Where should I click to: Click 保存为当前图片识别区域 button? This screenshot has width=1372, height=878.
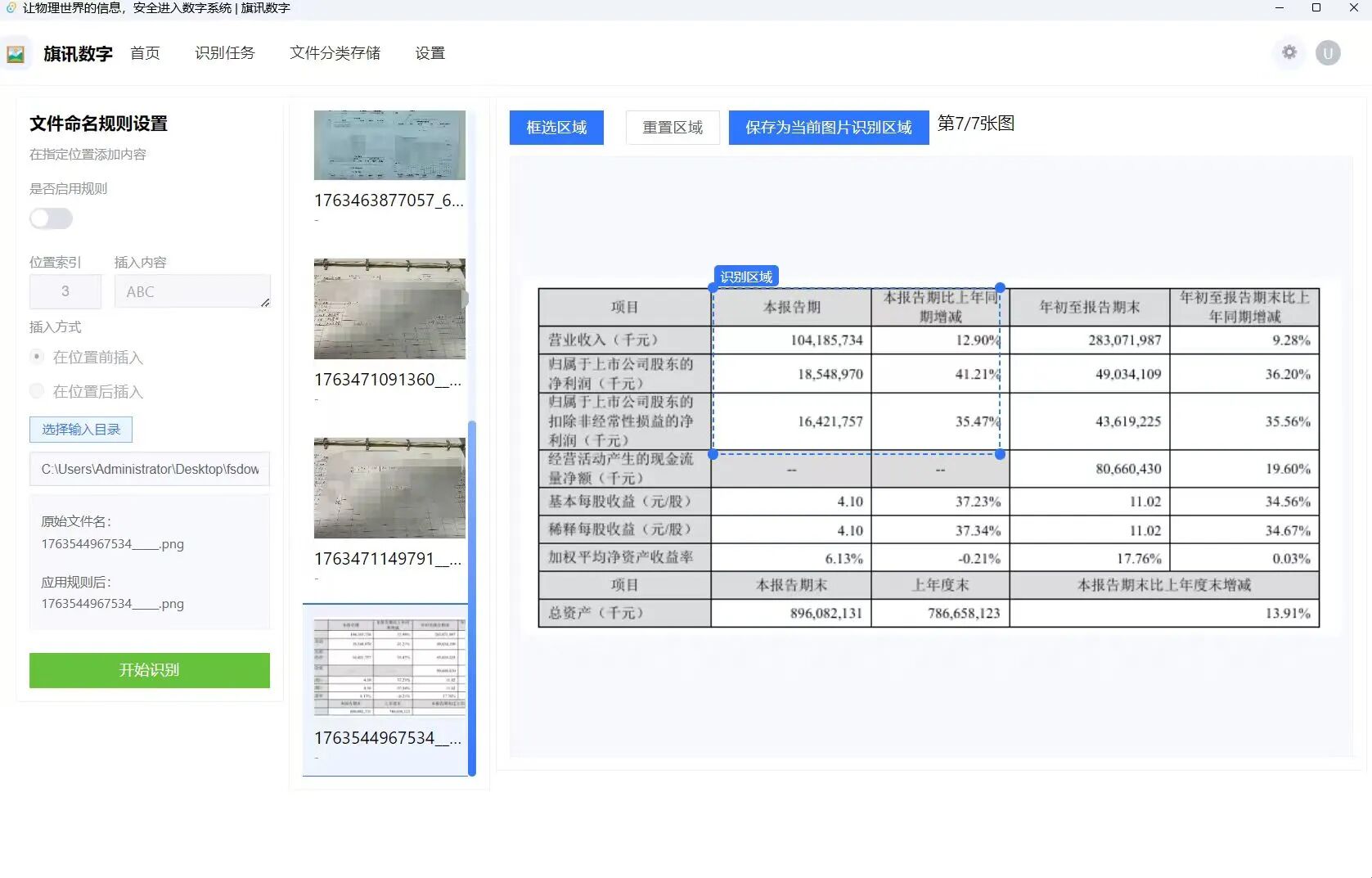(828, 128)
